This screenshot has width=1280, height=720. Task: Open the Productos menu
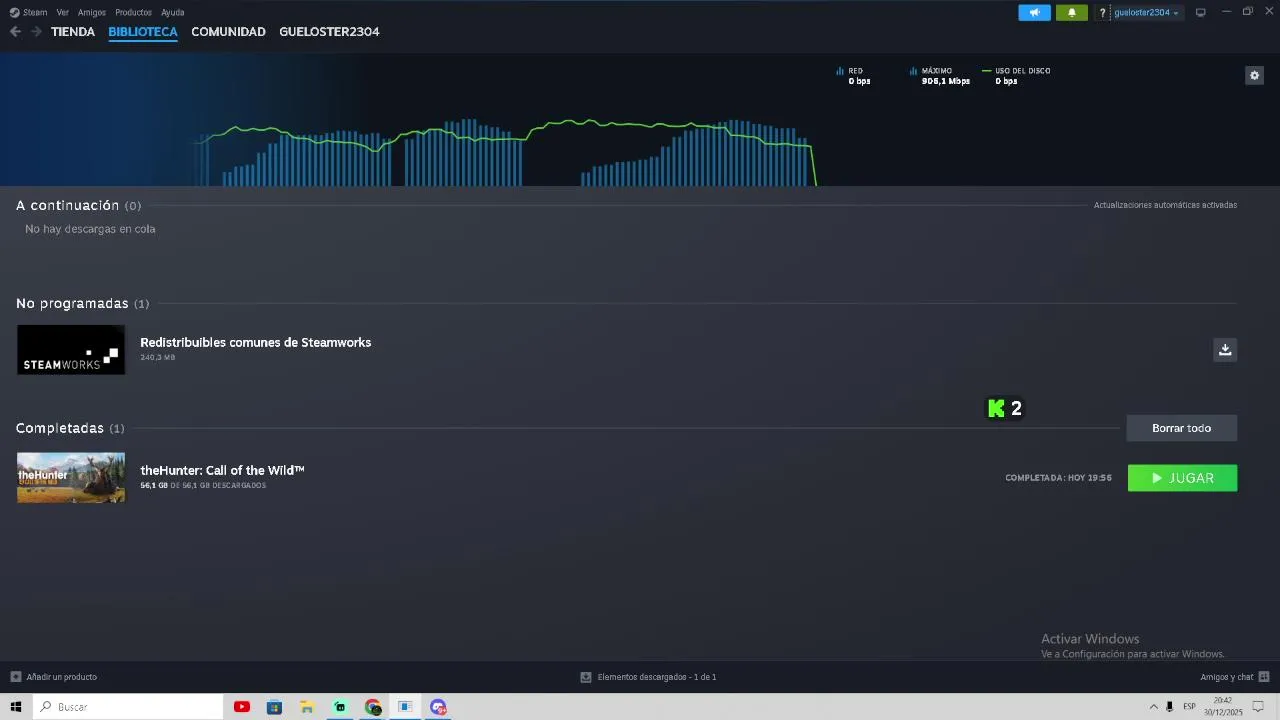133,13
